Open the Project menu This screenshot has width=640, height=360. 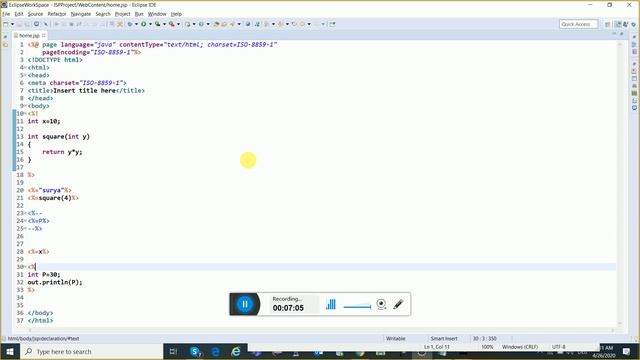tap(122, 14)
